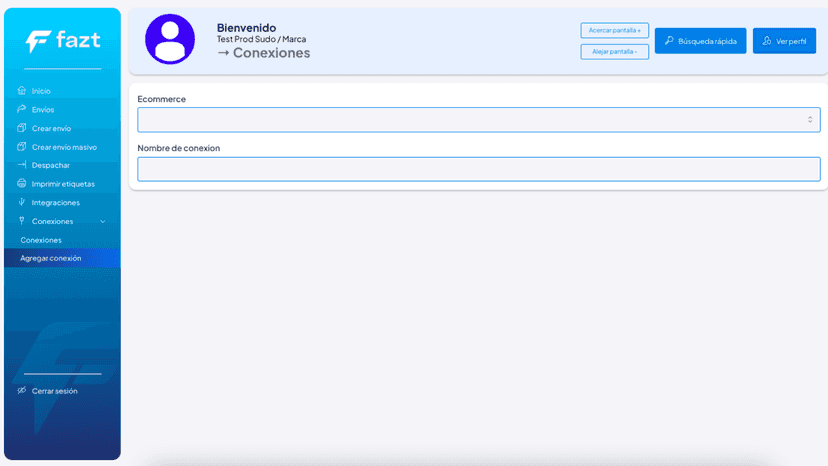
Task: Click the user avatar profile picture
Action: click(x=170, y=39)
